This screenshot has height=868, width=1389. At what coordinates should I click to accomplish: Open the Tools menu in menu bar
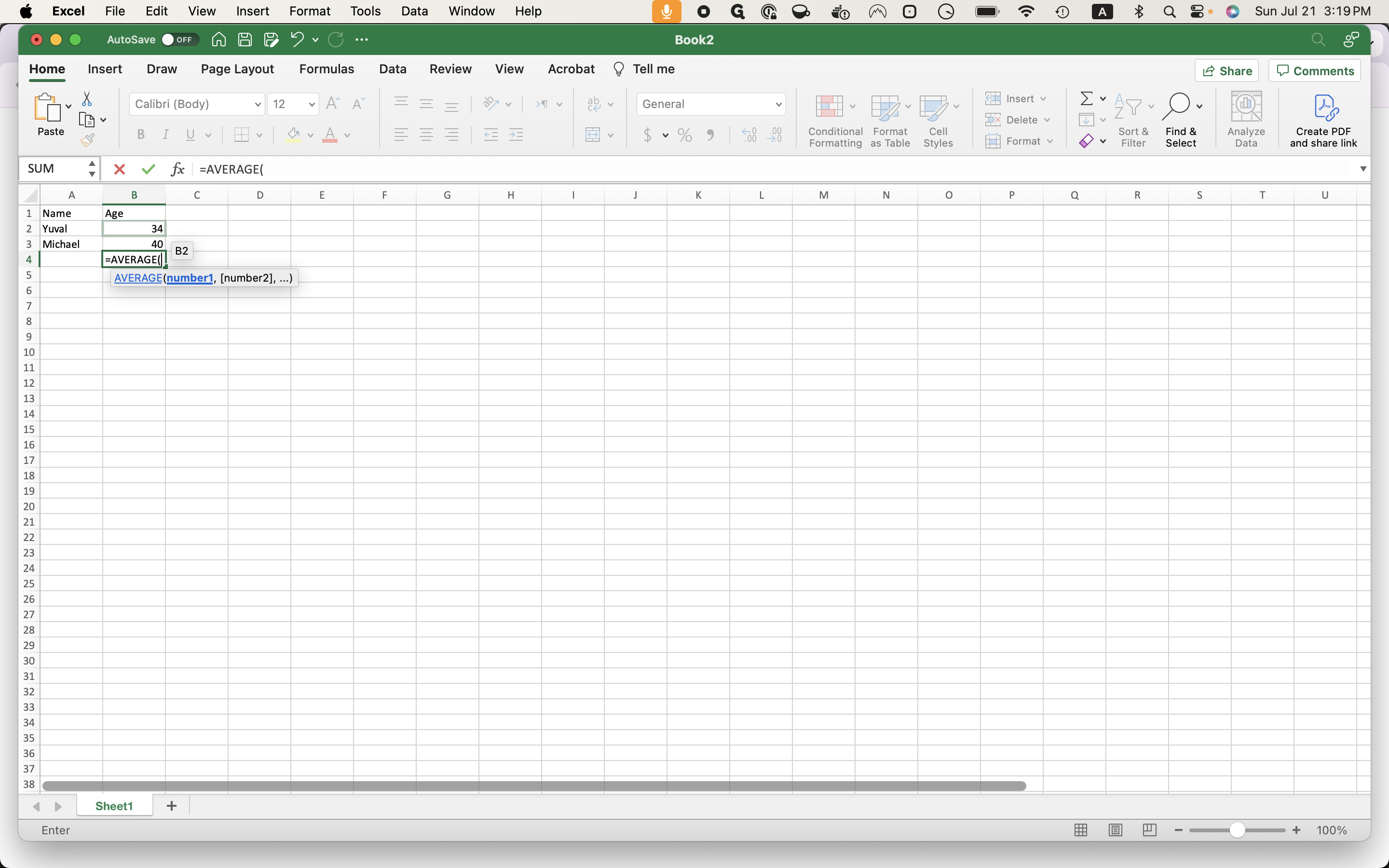(x=365, y=11)
